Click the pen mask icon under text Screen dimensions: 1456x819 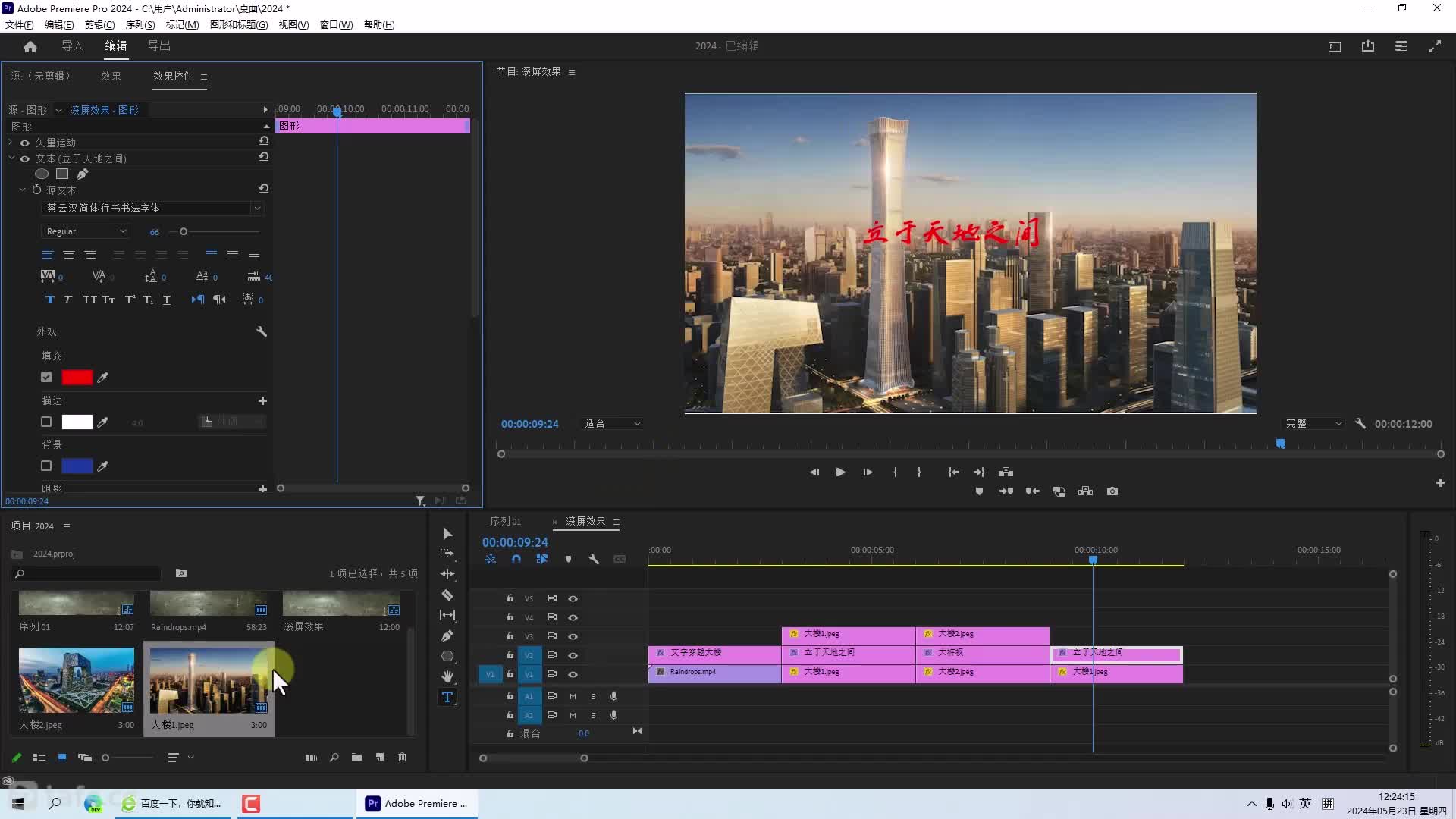click(83, 174)
